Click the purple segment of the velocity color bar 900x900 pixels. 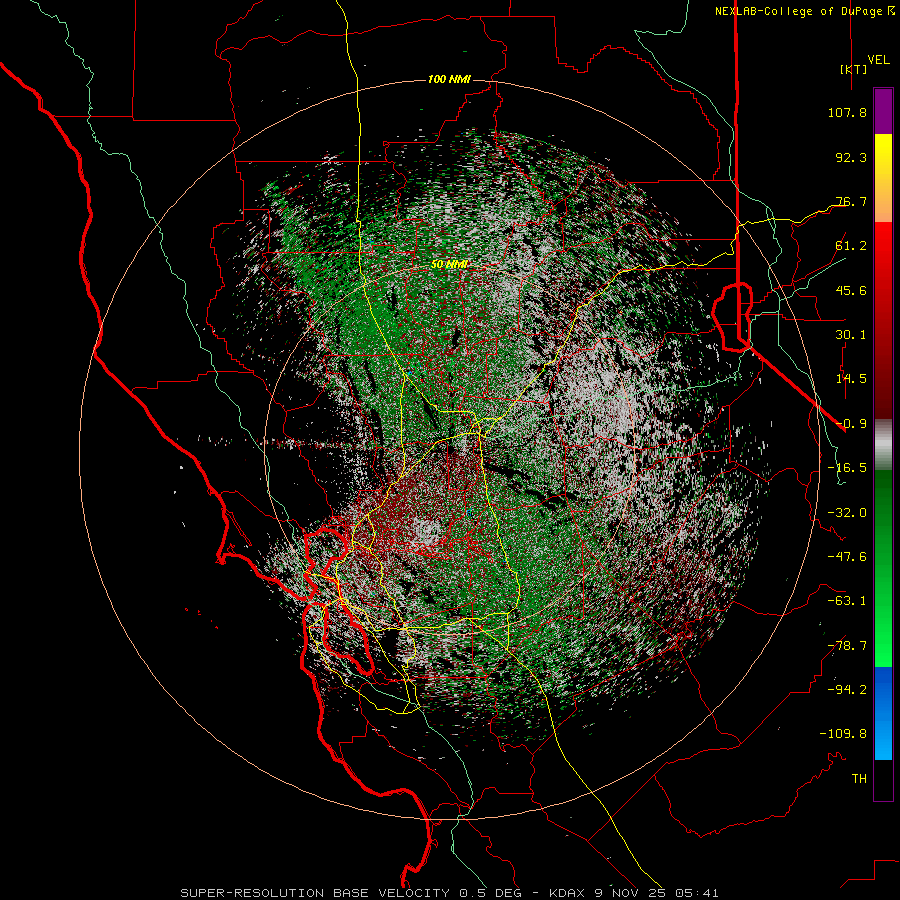883,112
